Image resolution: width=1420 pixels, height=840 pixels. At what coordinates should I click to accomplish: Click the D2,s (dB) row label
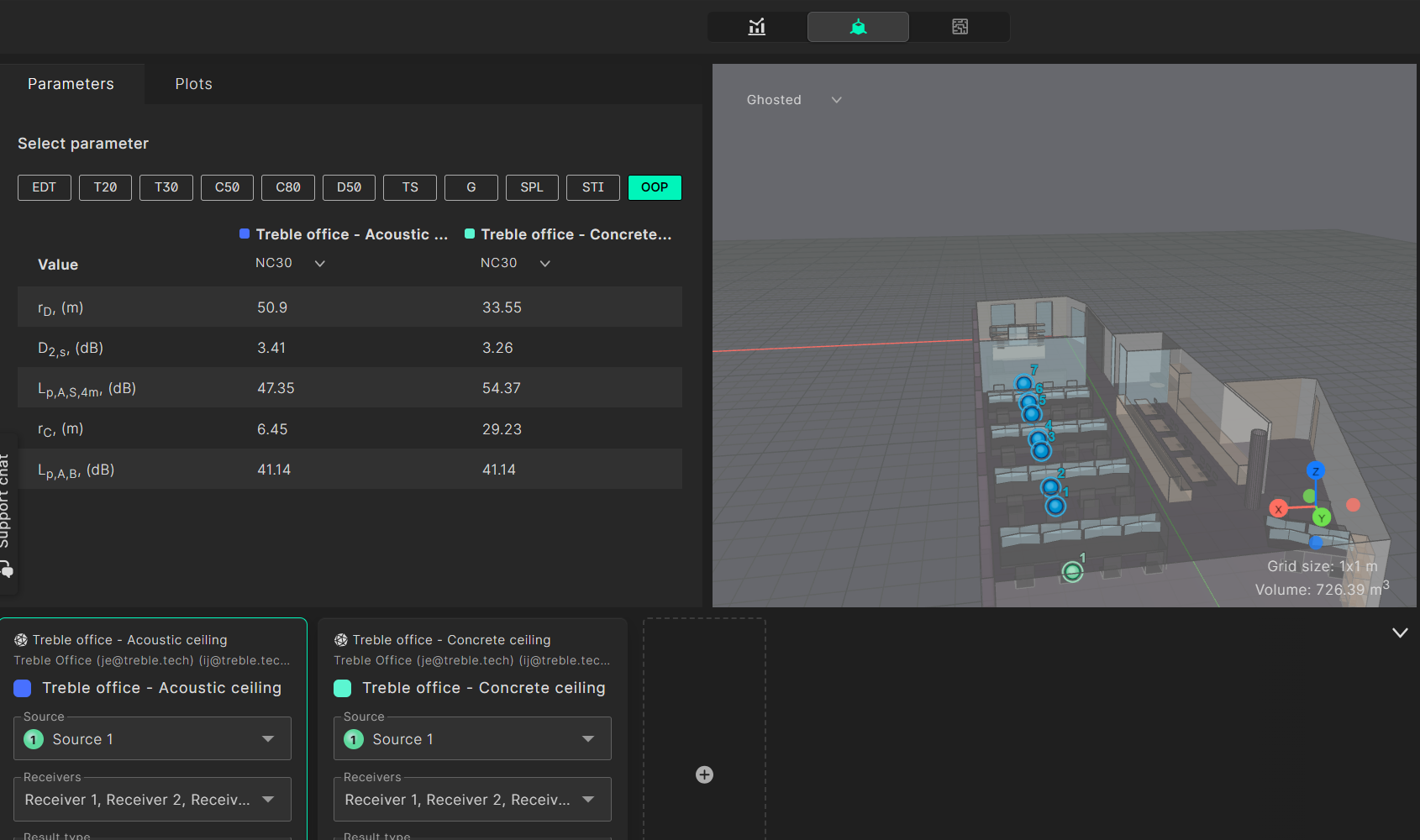(x=71, y=349)
